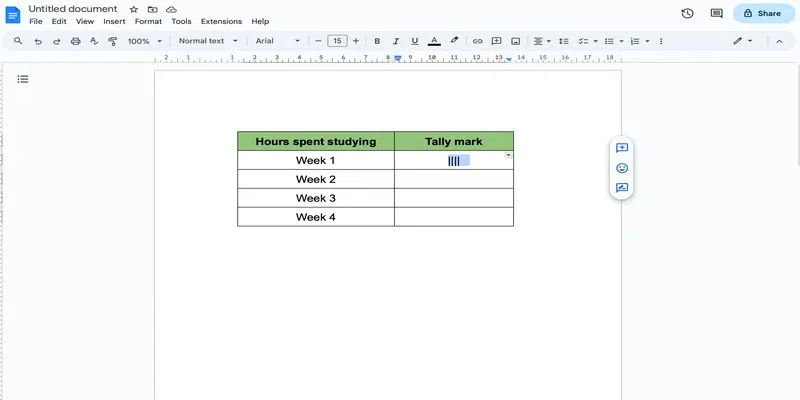This screenshot has height=400, width=800.
Task: Open the Edit menu
Action: tap(59, 21)
